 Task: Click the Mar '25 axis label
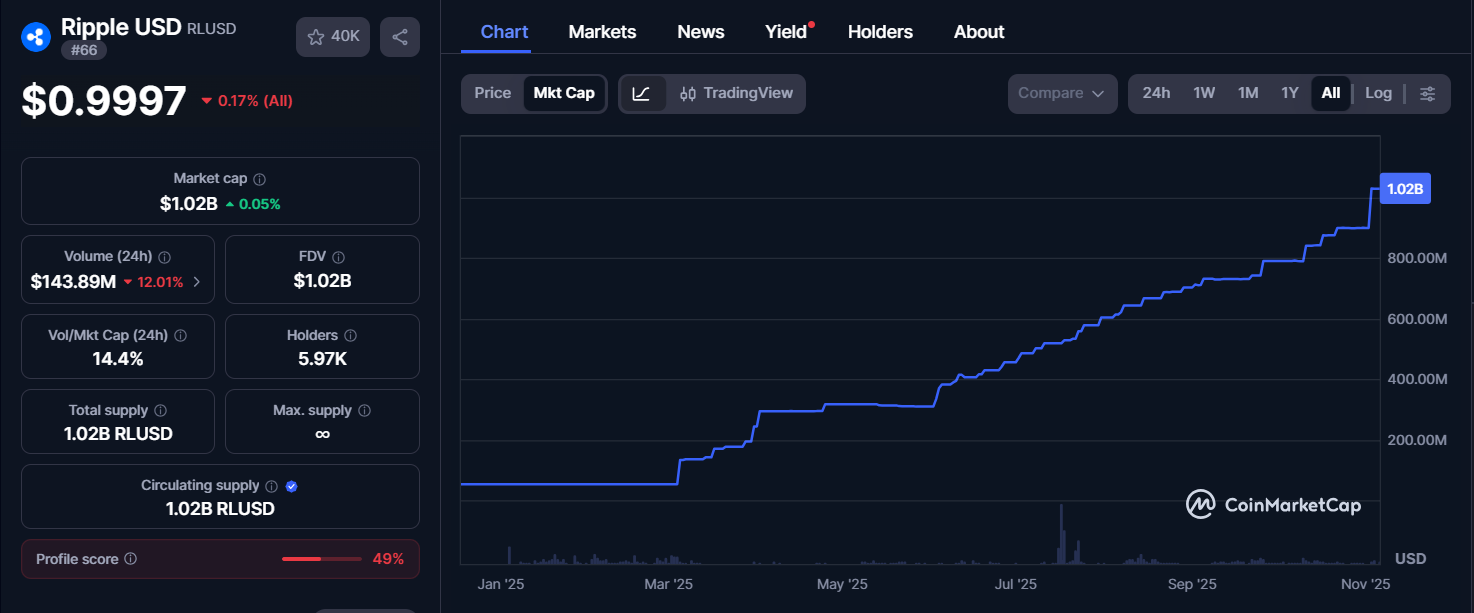(668, 584)
